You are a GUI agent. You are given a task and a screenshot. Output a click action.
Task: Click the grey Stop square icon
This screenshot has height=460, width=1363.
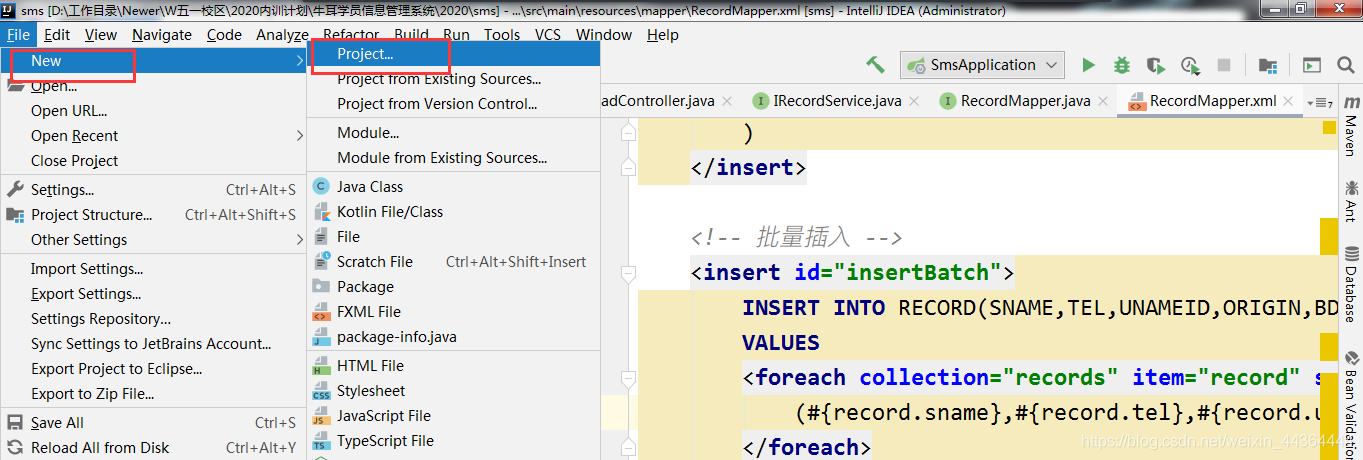(1223, 65)
